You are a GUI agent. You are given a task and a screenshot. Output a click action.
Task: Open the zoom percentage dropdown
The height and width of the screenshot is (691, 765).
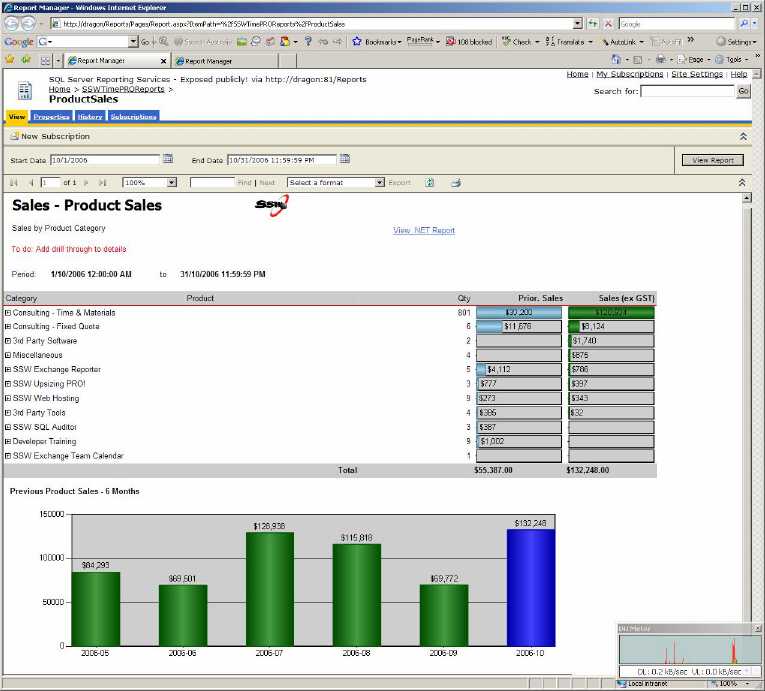point(172,183)
